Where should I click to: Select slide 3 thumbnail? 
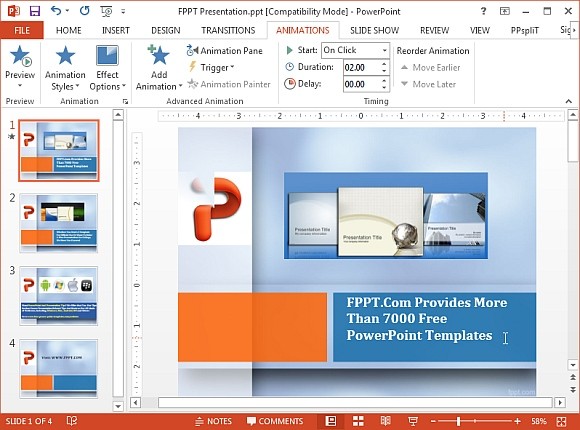click(59, 296)
